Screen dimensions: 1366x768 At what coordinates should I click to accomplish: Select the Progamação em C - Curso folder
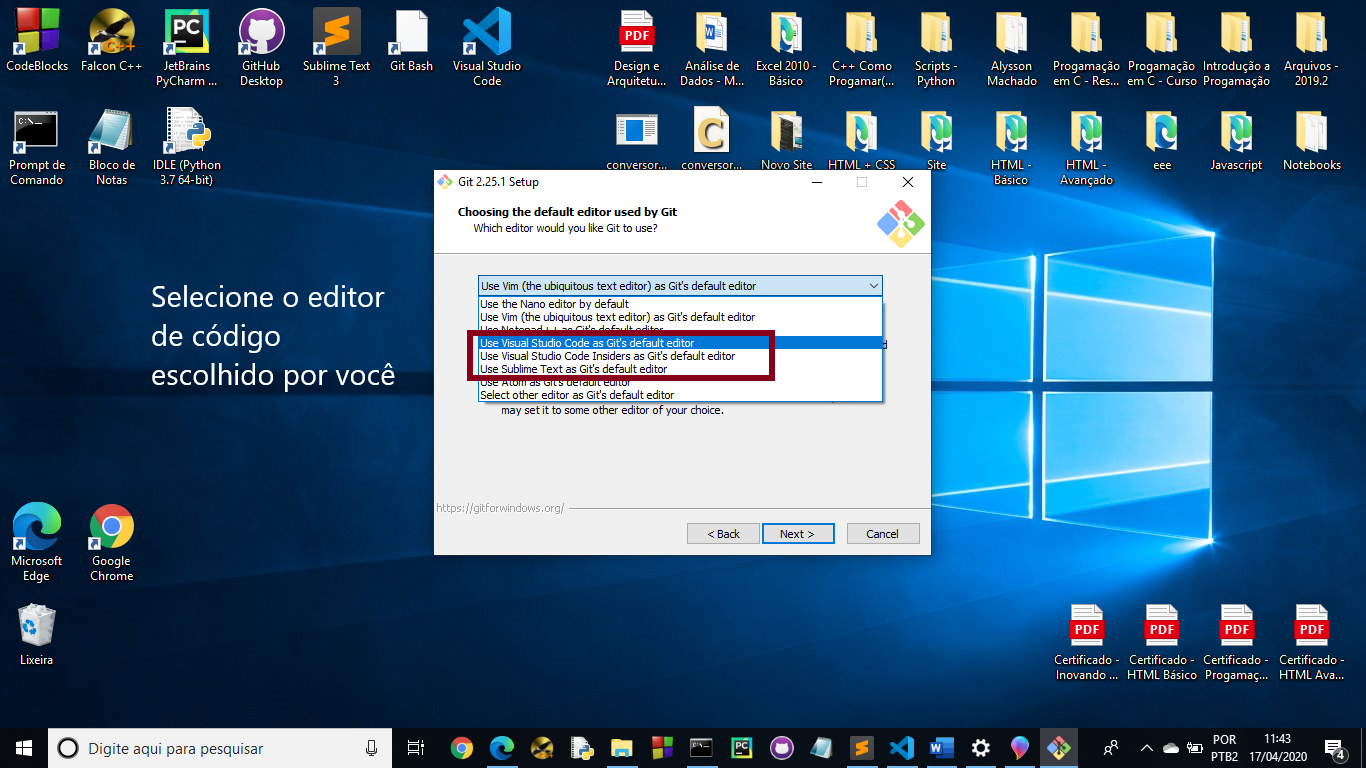(x=1161, y=47)
